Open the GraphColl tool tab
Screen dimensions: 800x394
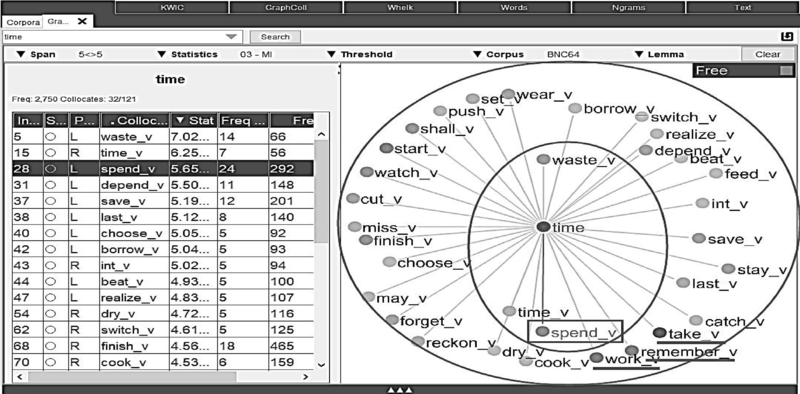pyautogui.click(x=286, y=8)
